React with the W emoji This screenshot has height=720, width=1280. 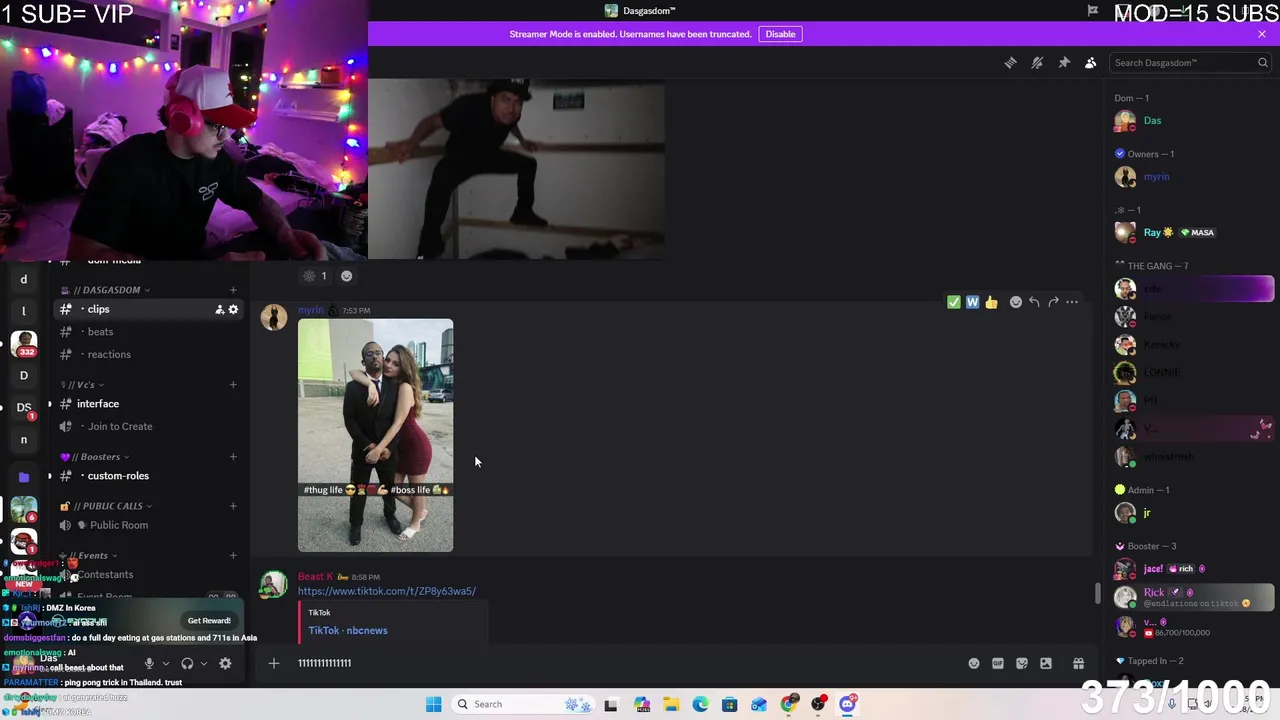click(972, 302)
